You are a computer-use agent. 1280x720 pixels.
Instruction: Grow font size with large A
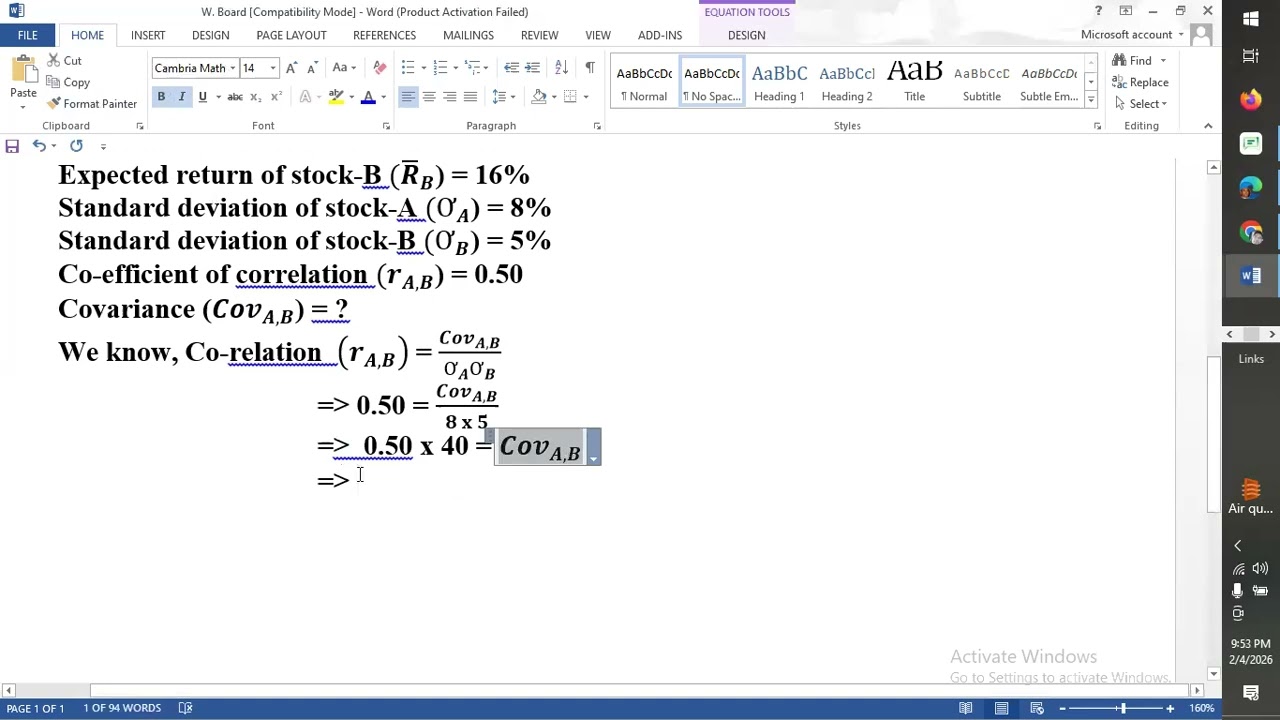pos(291,68)
